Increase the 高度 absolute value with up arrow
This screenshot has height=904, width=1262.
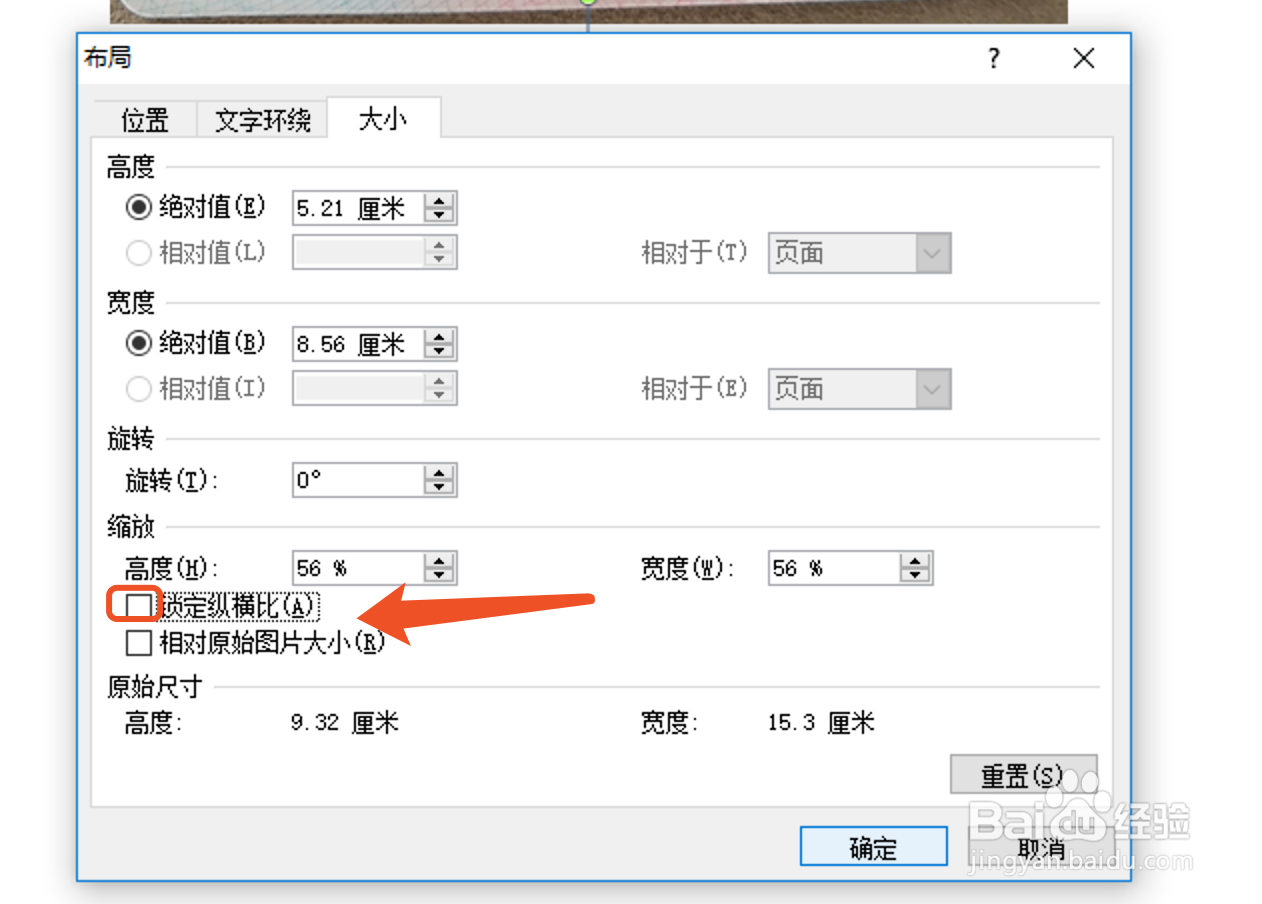[x=439, y=201]
